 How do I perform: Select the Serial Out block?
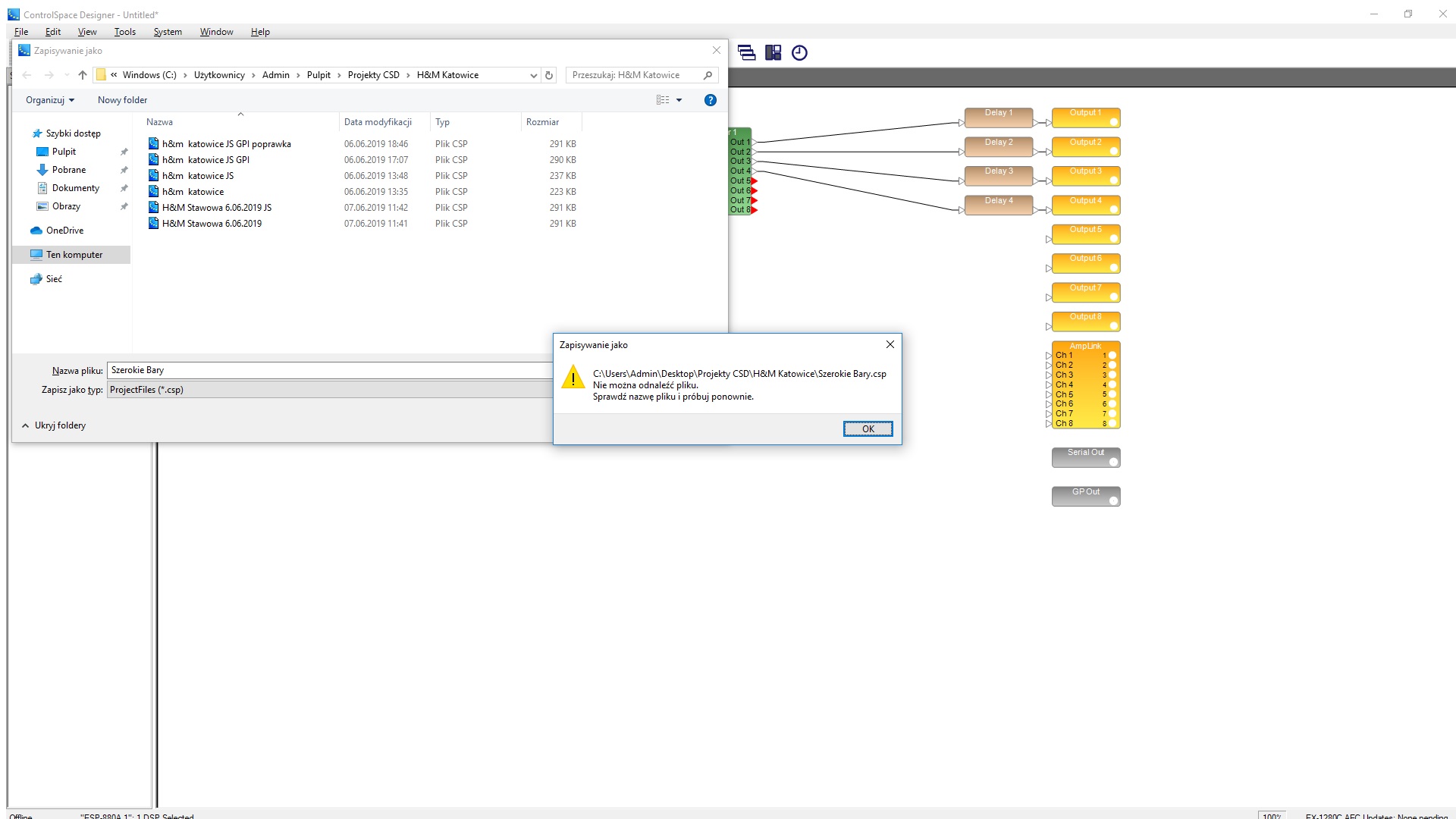(x=1086, y=457)
